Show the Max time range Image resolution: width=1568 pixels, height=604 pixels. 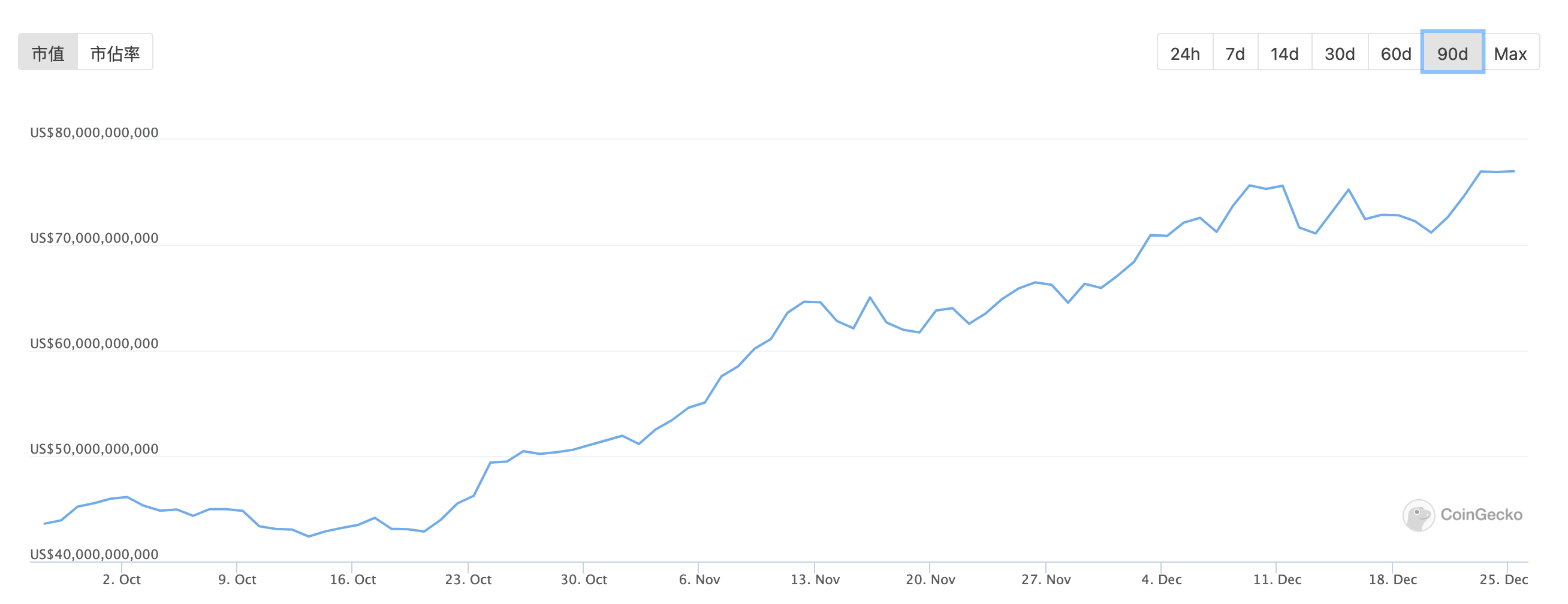coord(1510,53)
